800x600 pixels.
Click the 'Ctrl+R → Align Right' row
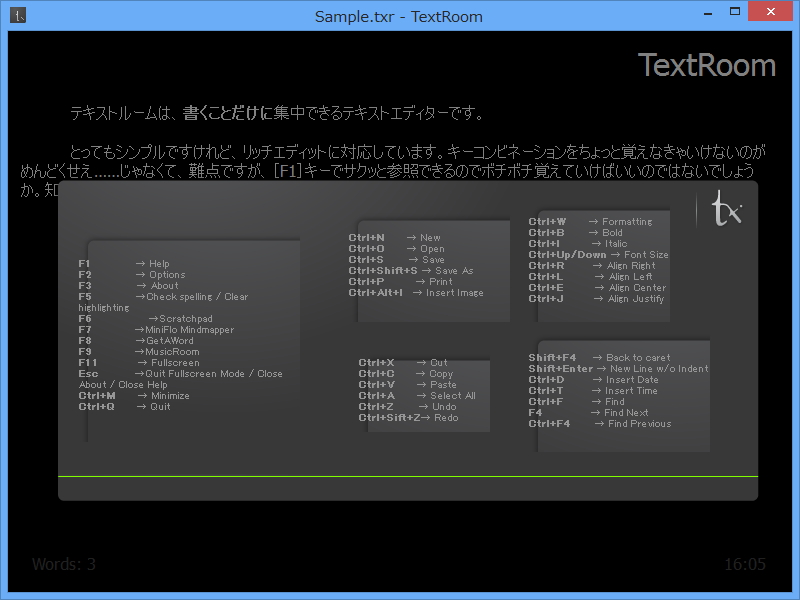pos(592,265)
